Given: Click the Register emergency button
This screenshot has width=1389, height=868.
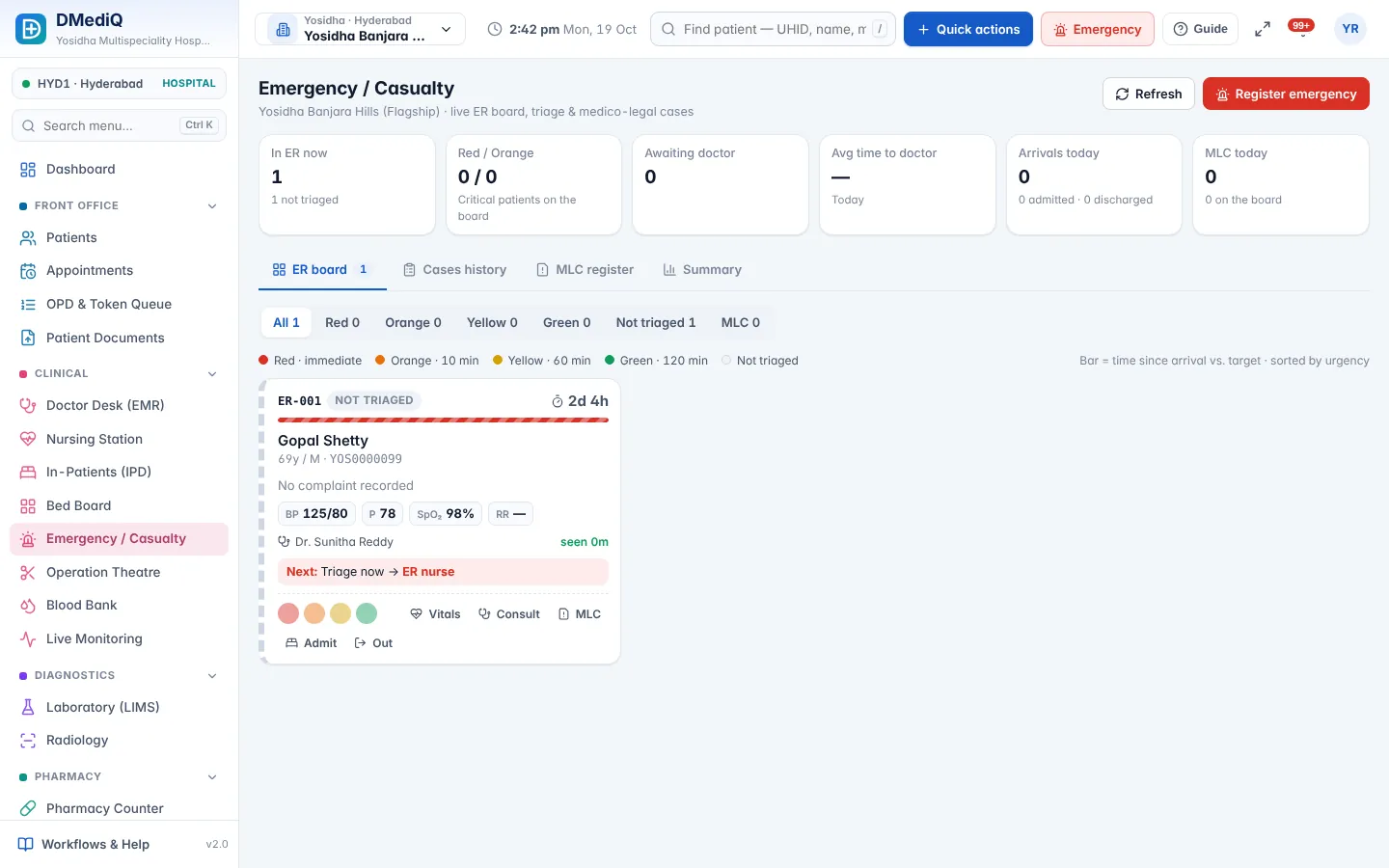Looking at the screenshot, I should click(x=1286, y=94).
